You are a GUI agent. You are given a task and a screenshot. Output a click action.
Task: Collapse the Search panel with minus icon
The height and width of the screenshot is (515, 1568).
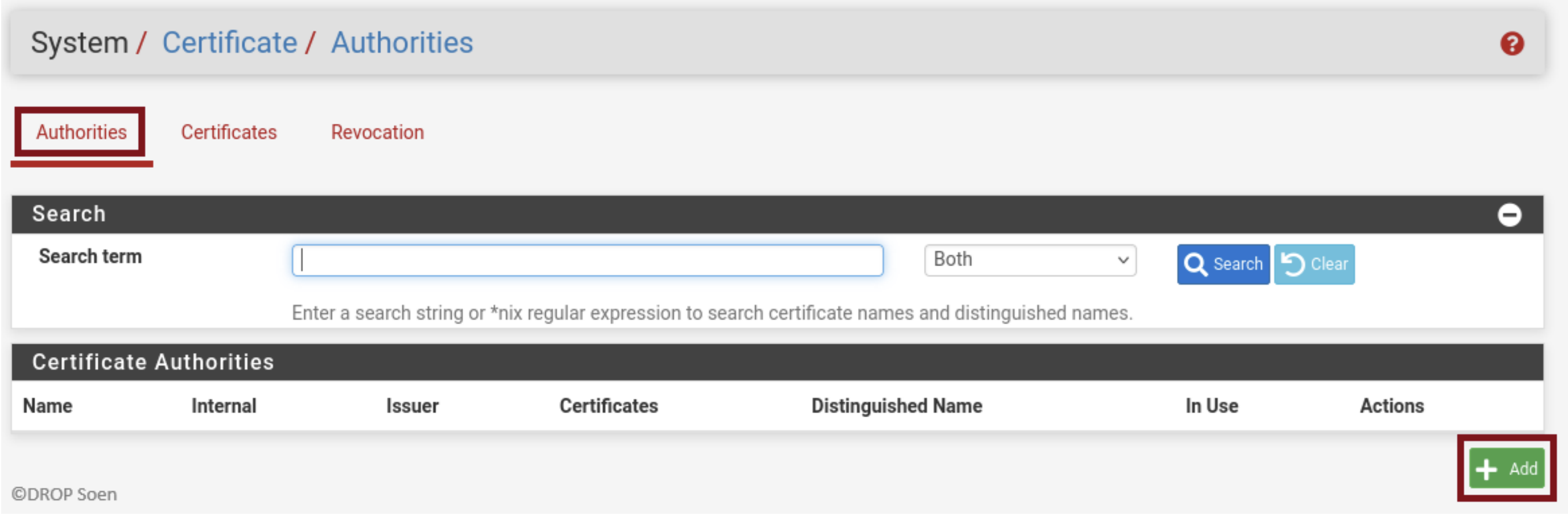pos(1508,215)
